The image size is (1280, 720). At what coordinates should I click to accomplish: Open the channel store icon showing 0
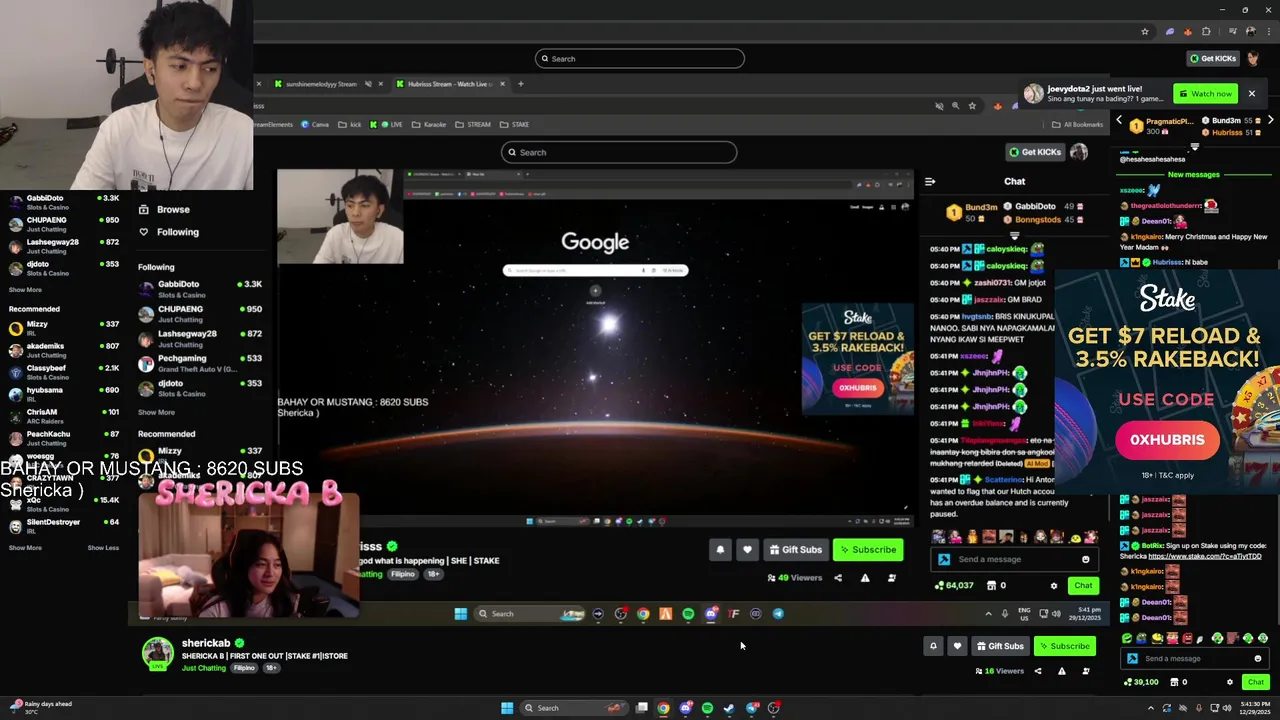pyautogui.click(x=1179, y=682)
